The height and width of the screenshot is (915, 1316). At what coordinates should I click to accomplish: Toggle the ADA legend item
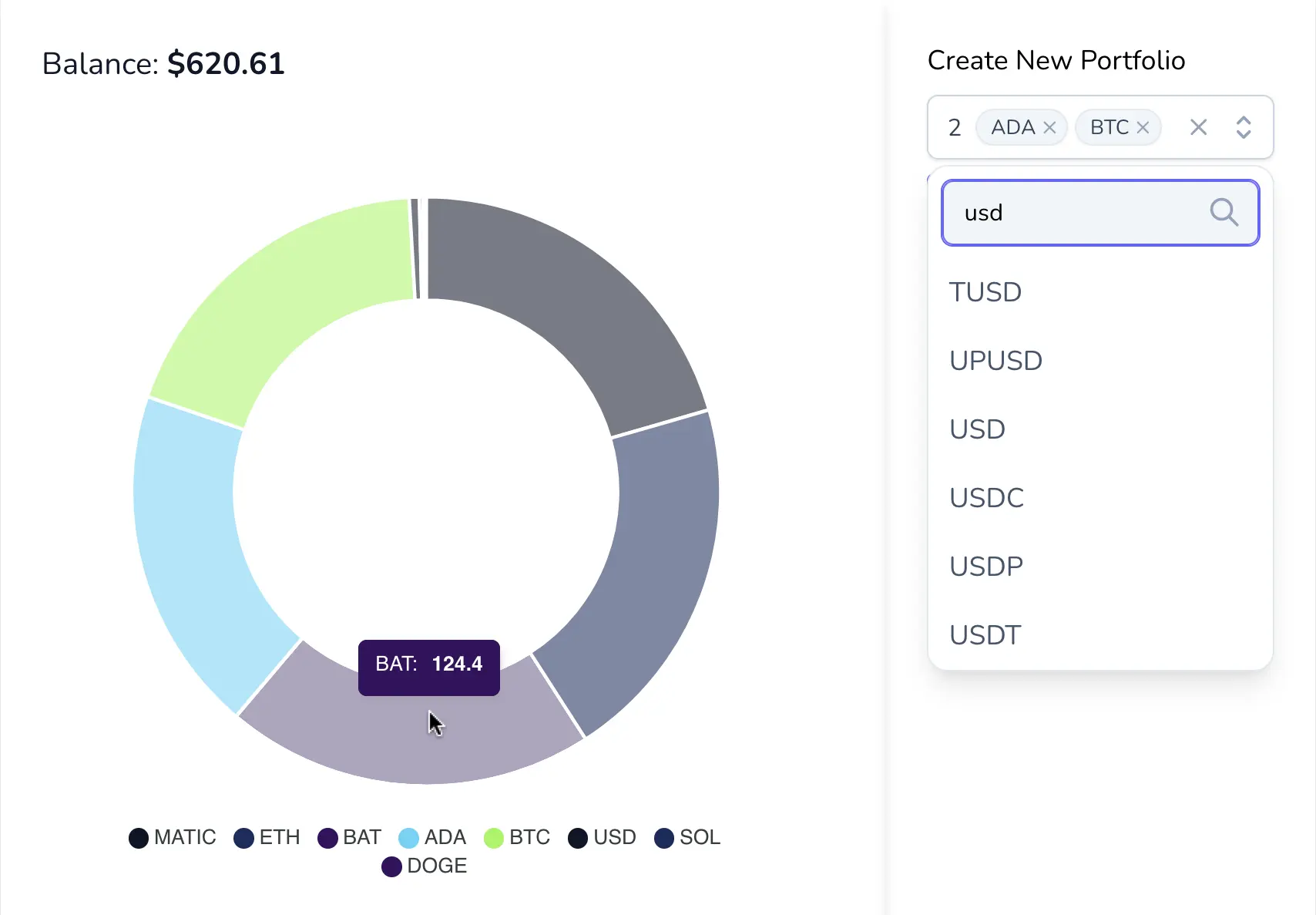point(432,837)
